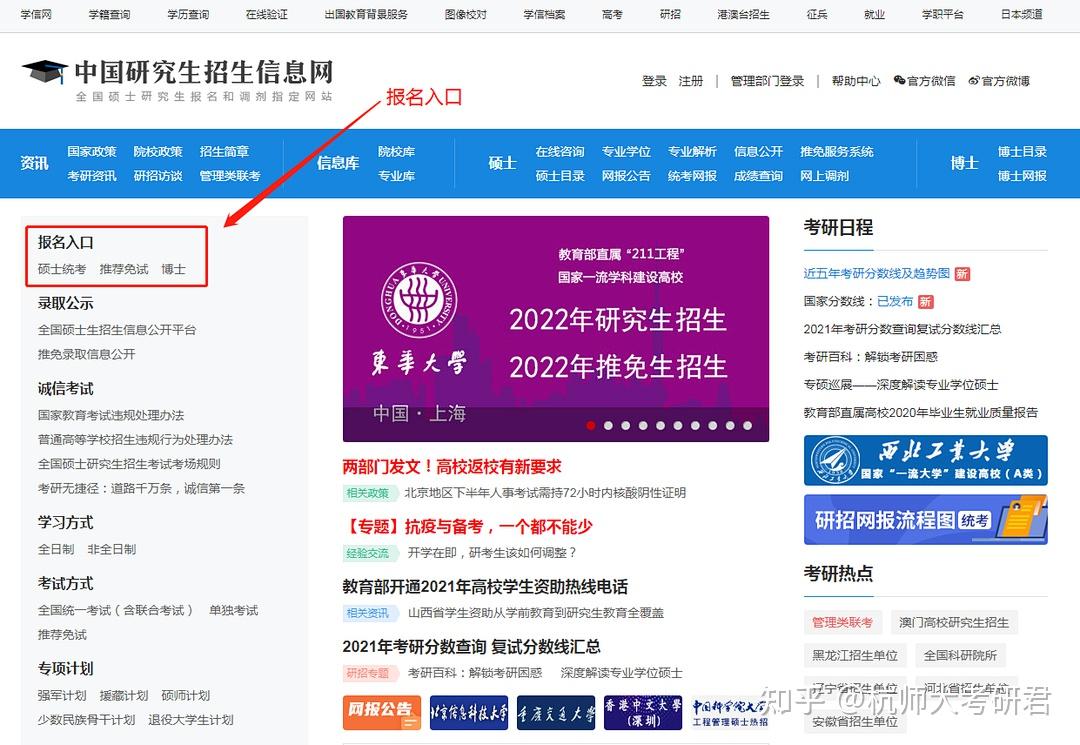Open the 重庆交通大学 logo link
The height and width of the screenshot is (745, 1080).
point(556,712)
